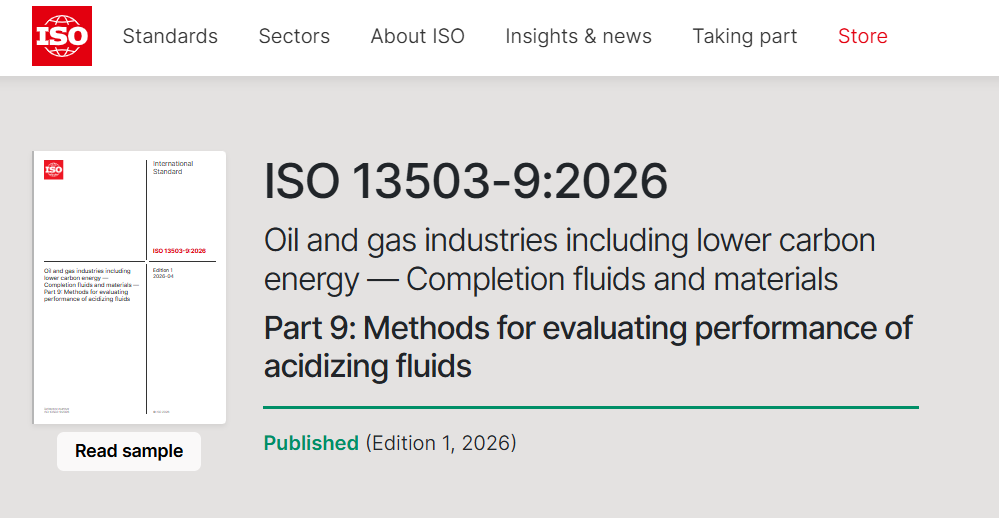Image resolution: width=999 pixels, height=518 pixels.
Task: Click the small ISO logo on the cover
Action: coord(54,170)
